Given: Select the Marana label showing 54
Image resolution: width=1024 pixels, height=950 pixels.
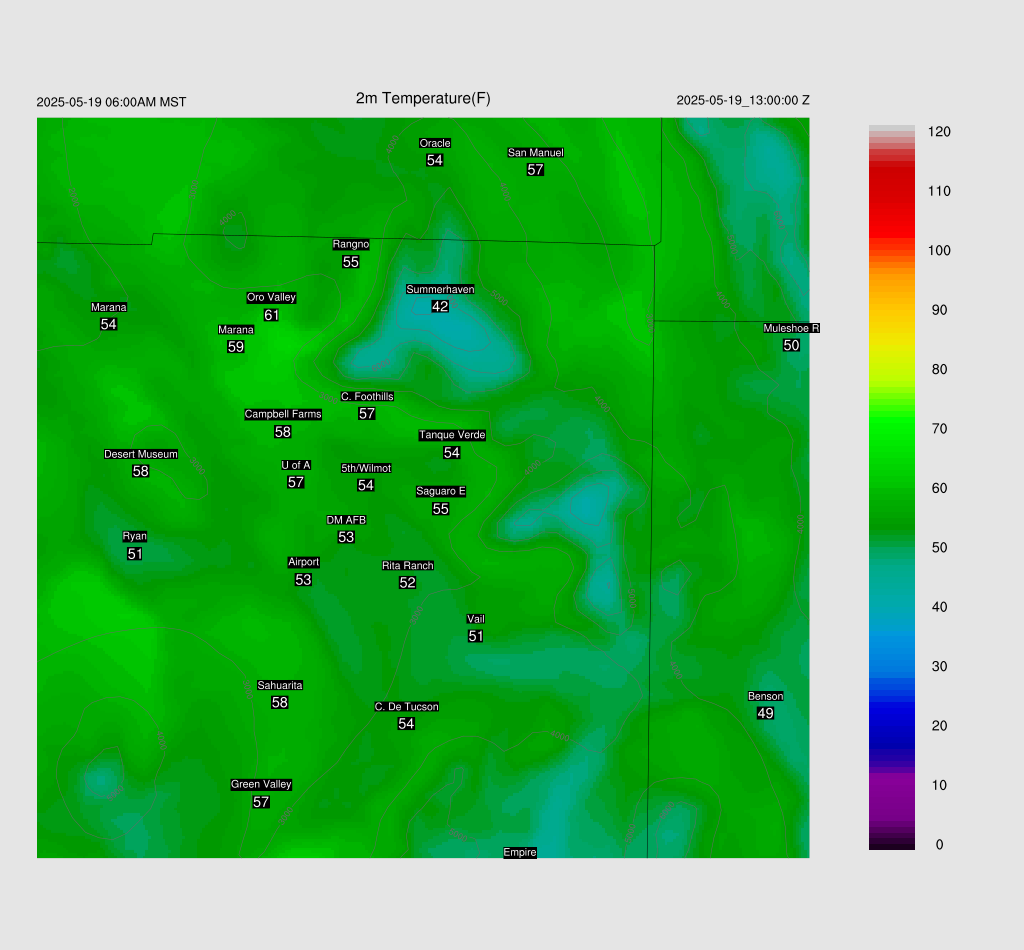Looking at the screenshot, I should pos(108,307).
